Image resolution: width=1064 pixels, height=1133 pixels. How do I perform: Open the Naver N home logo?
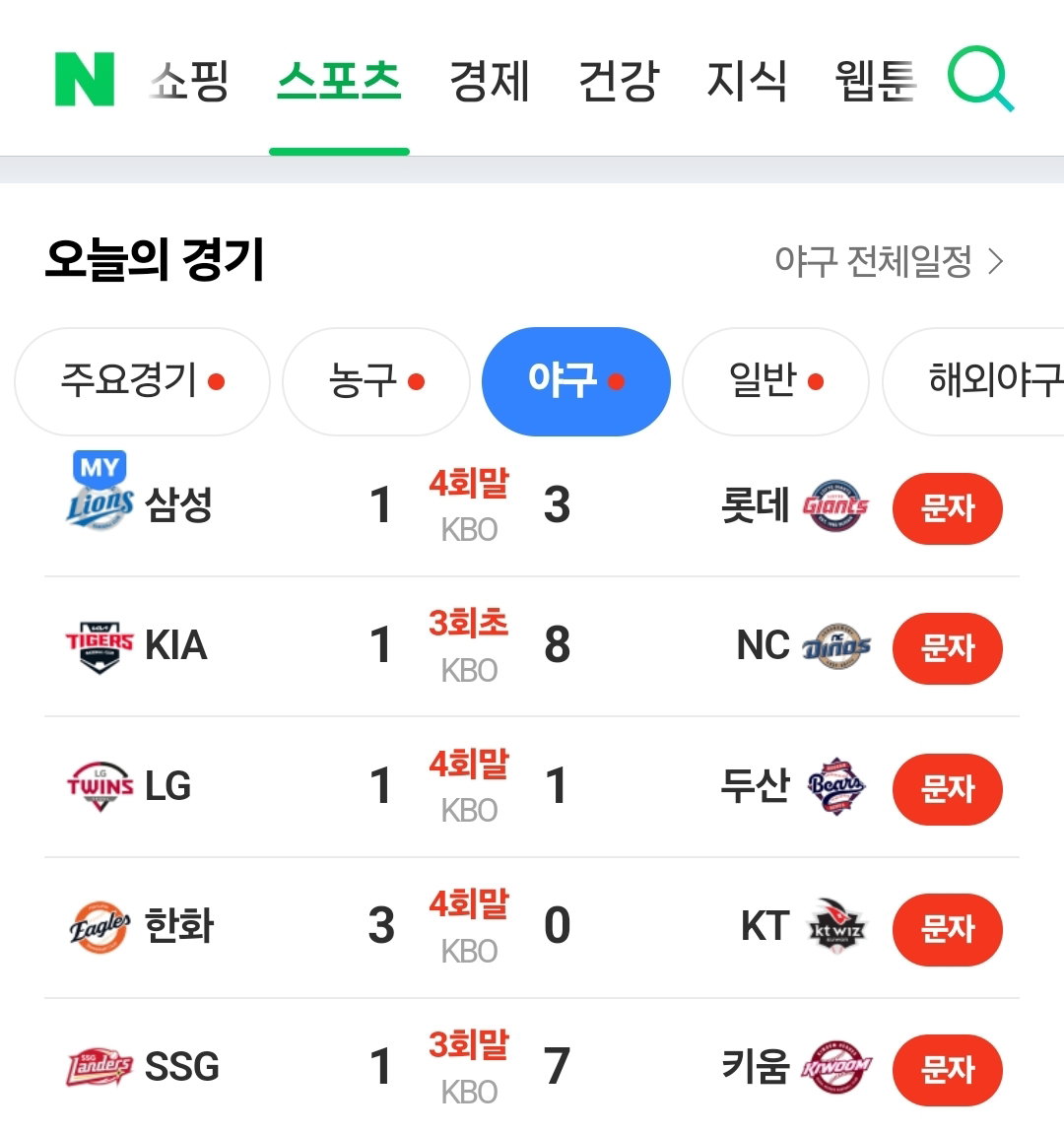pyautogui.click(x=85, y=79)
